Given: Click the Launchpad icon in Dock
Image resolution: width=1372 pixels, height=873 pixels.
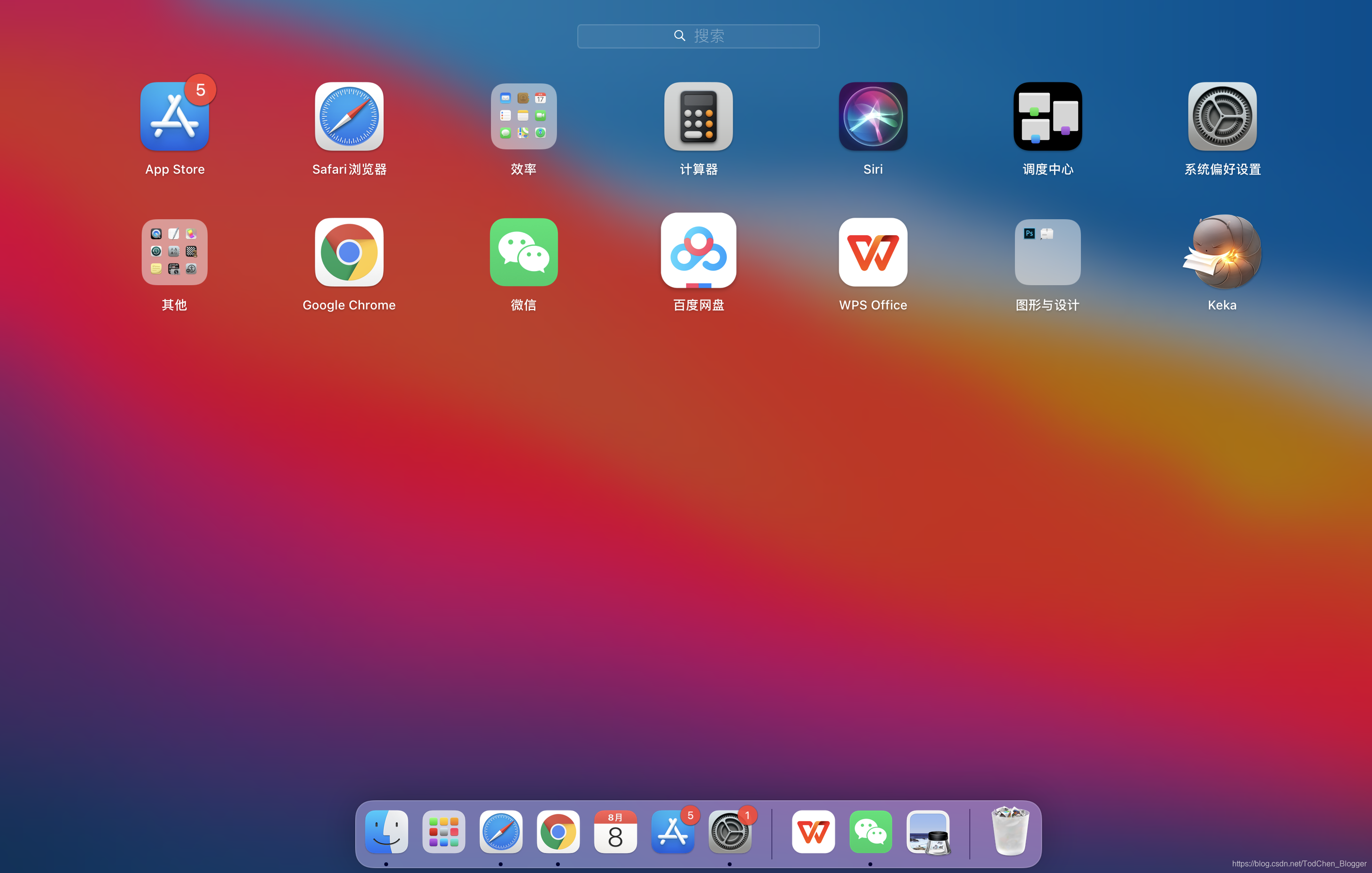Looking at the screenshot, I should (x=443, y=832).
